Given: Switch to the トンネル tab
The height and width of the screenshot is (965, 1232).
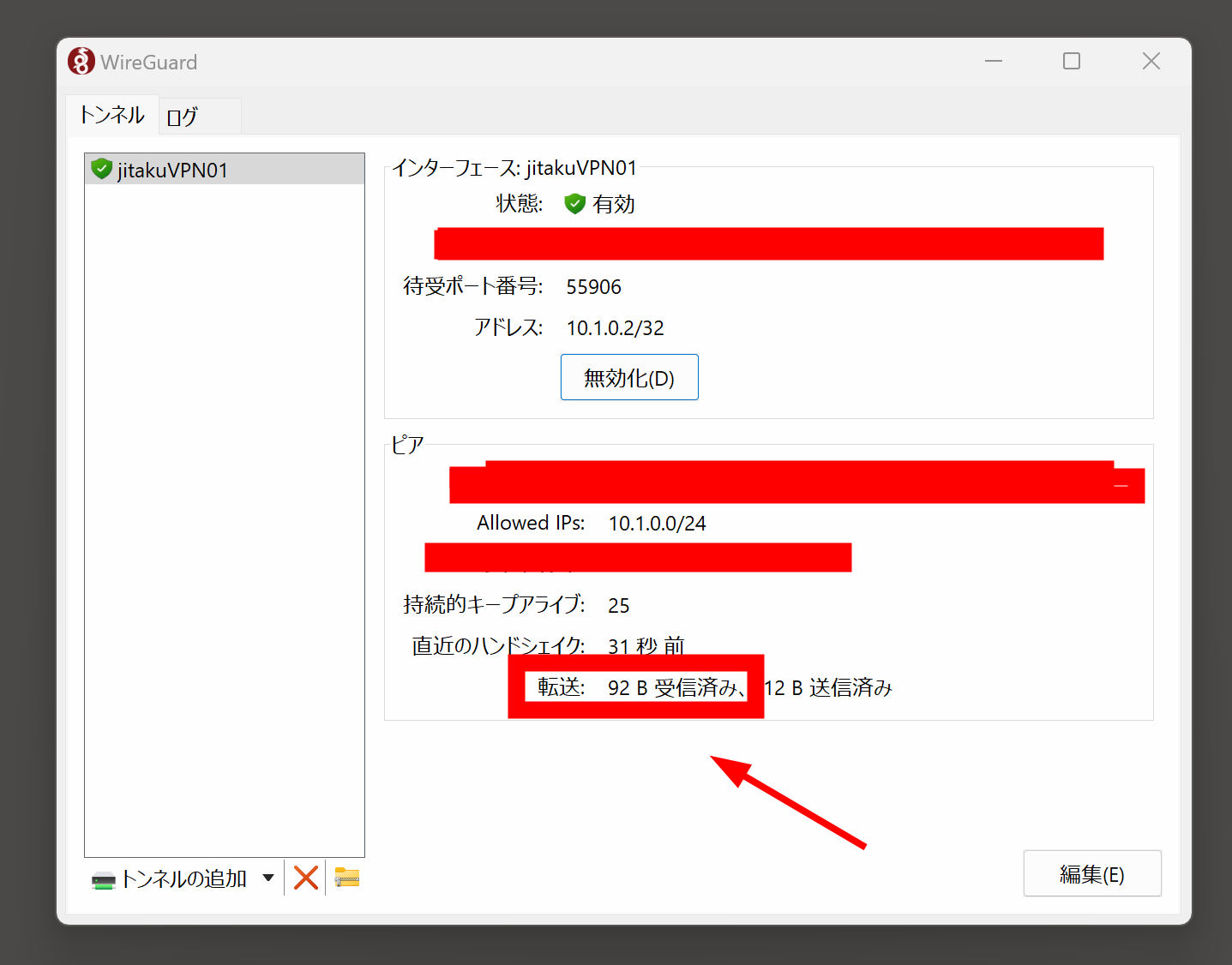Looking at the screenshot, I should (x=112, y=116).
